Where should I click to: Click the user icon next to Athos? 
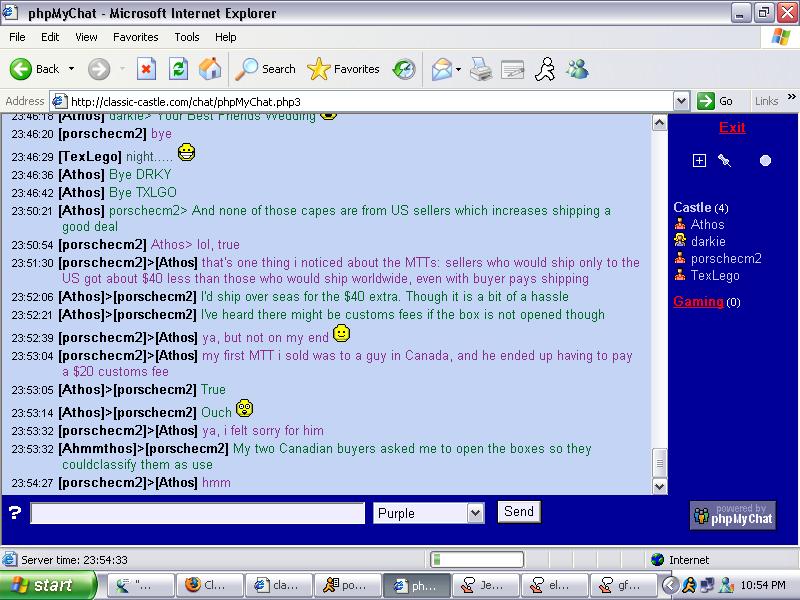click(680, 224)
